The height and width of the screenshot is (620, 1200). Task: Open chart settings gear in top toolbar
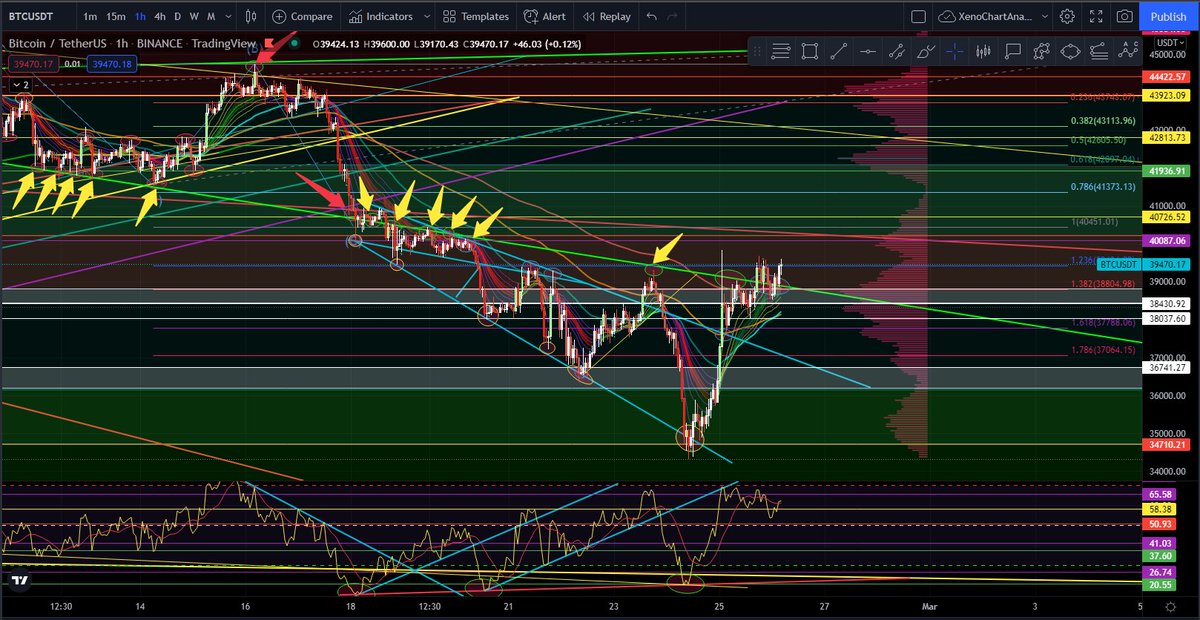tap(1067, 16)
